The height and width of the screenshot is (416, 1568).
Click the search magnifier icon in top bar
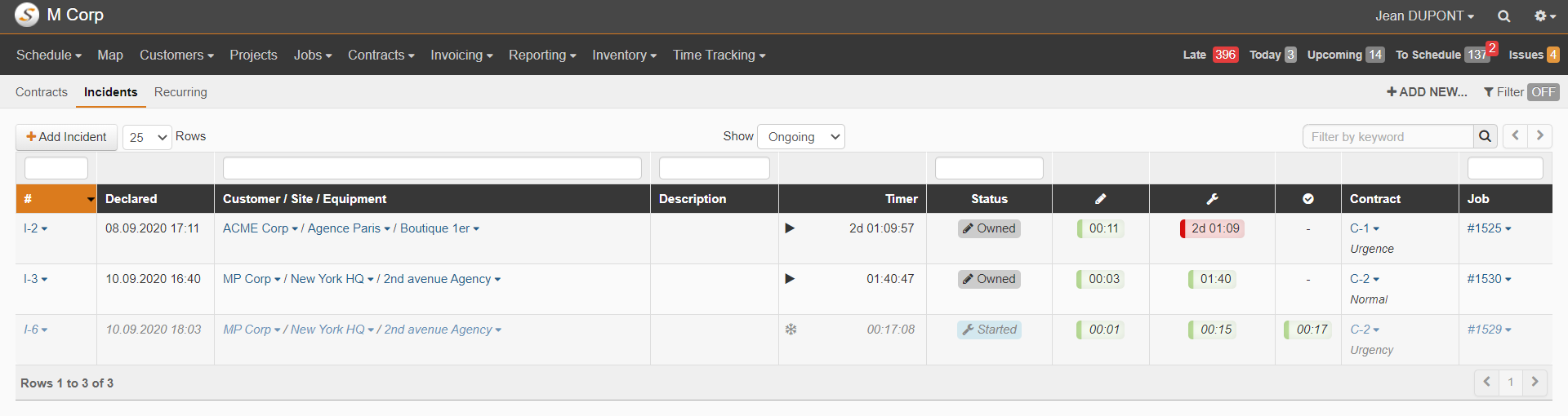click(1503, 16)
